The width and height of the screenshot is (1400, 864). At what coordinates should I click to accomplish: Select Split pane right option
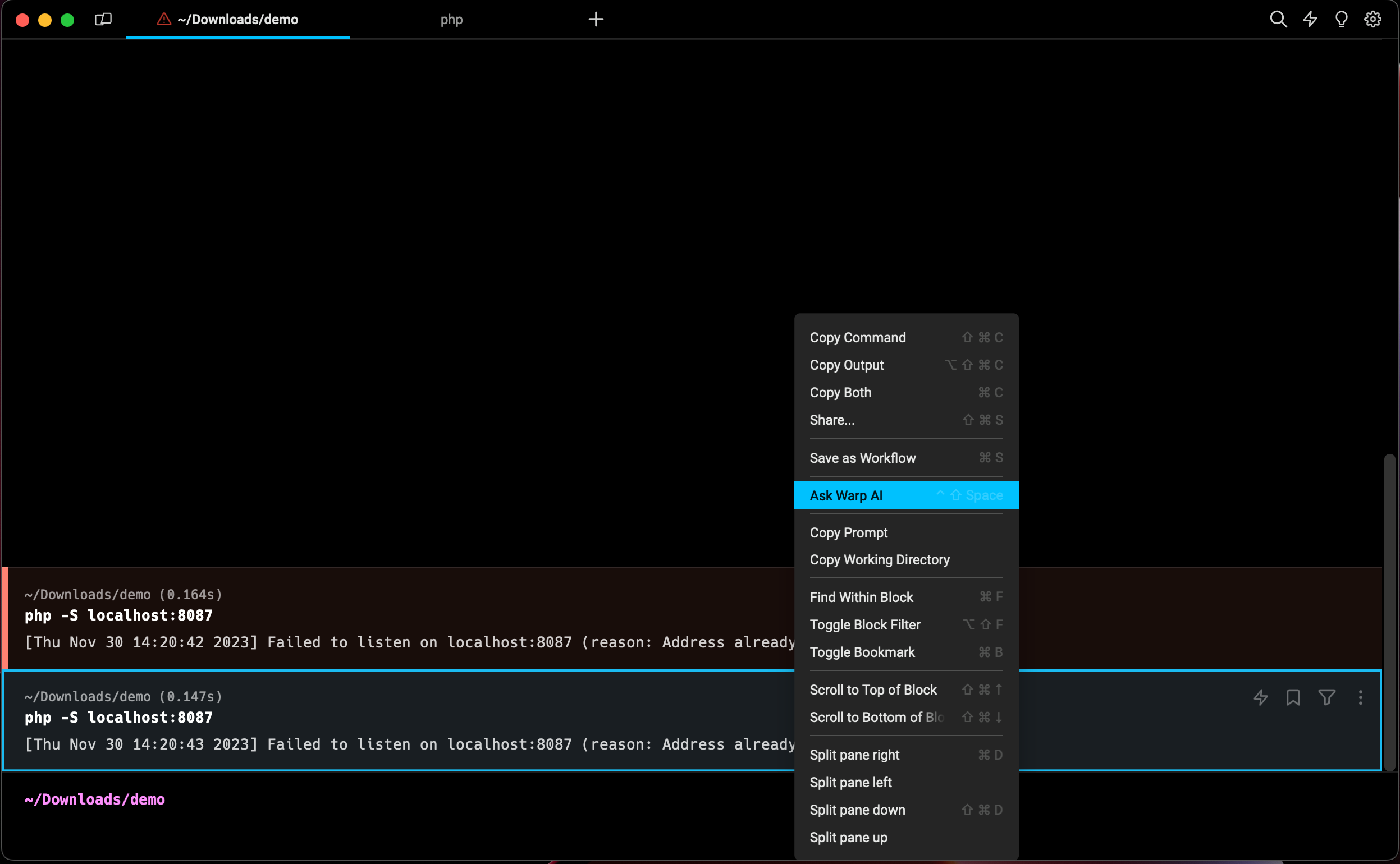coord(854,754)
